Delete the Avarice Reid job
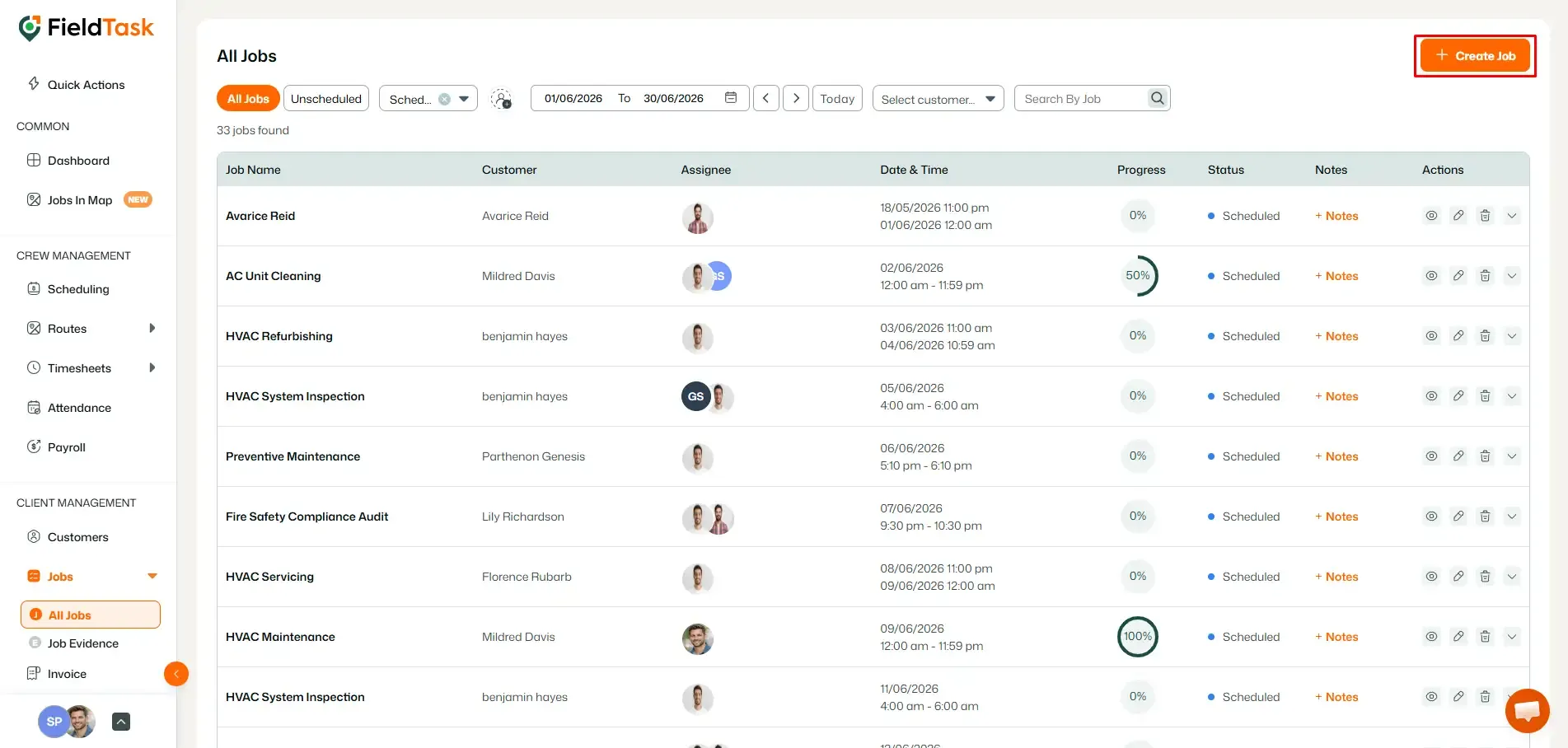The image size is (1568, 748). tap(1485, 216)
